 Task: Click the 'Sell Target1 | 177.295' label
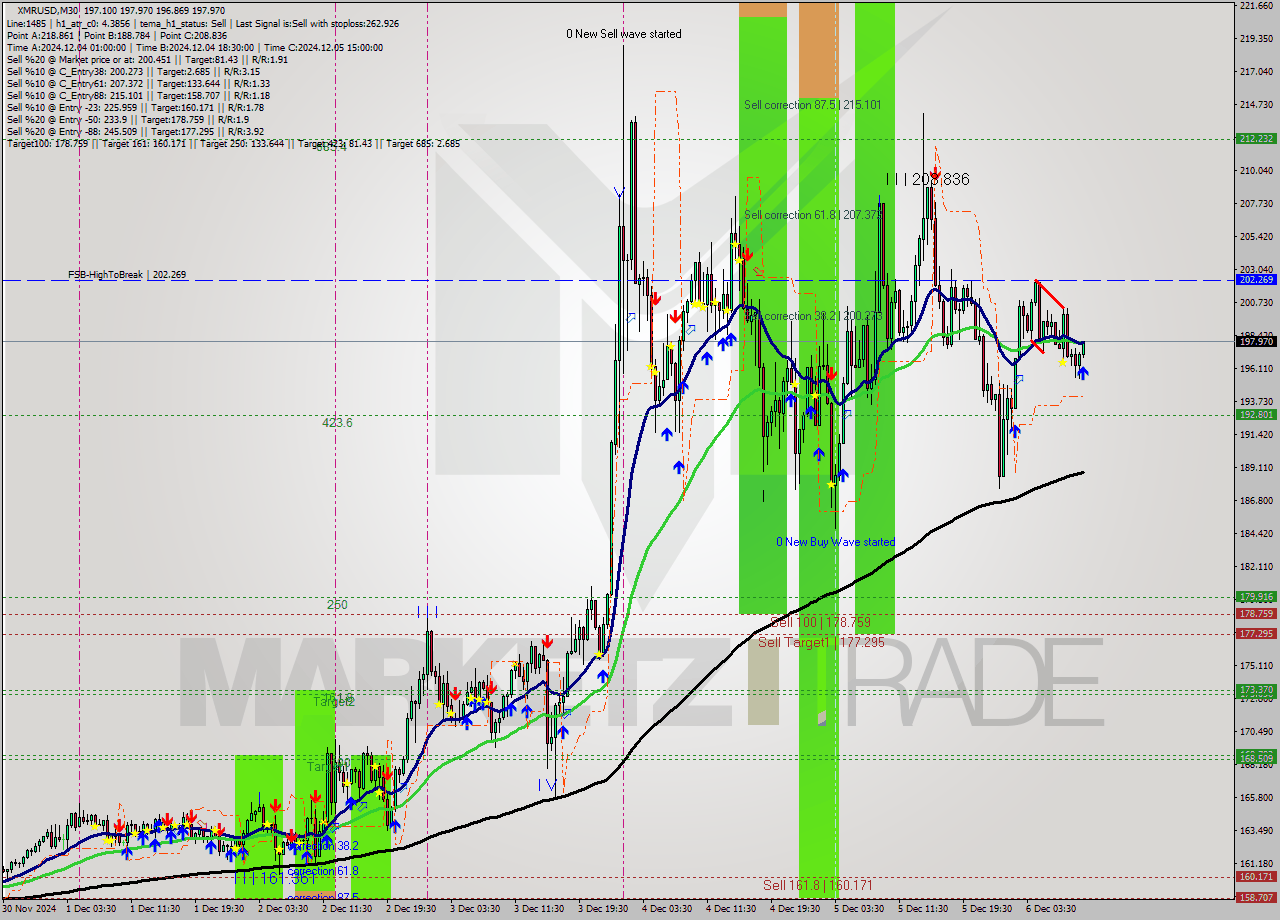[821, 642]
